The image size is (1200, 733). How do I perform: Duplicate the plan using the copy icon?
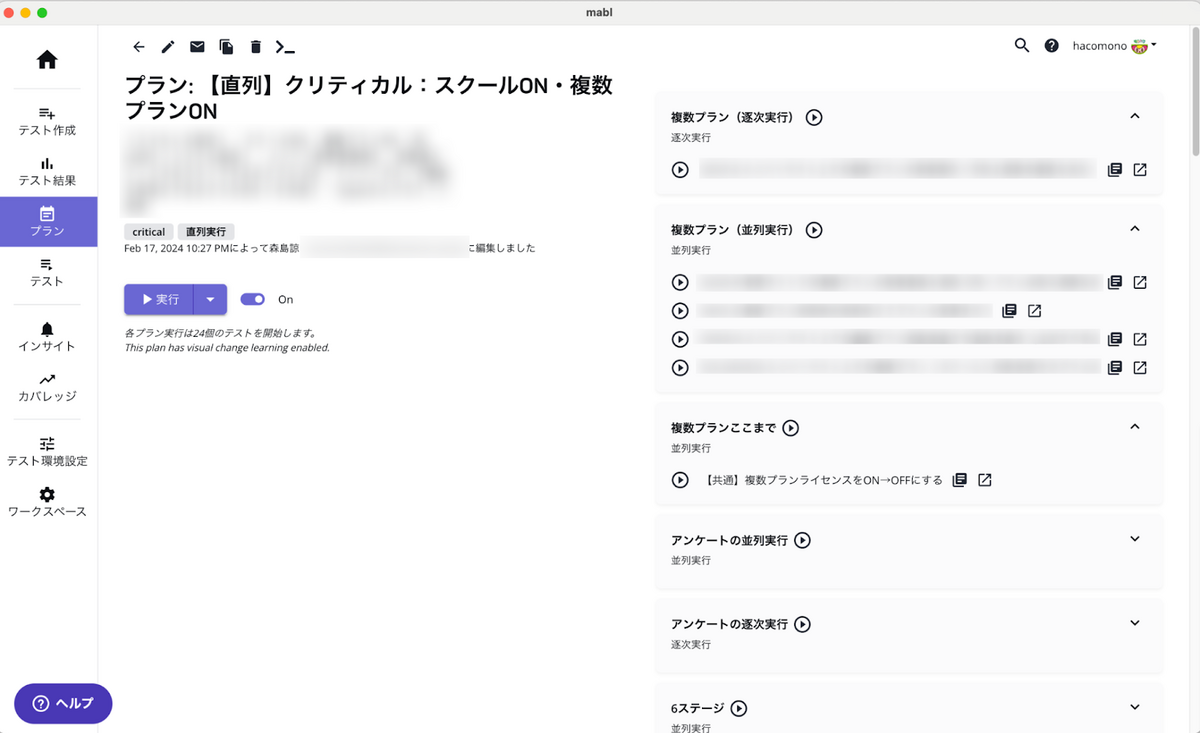pos(226,46)
